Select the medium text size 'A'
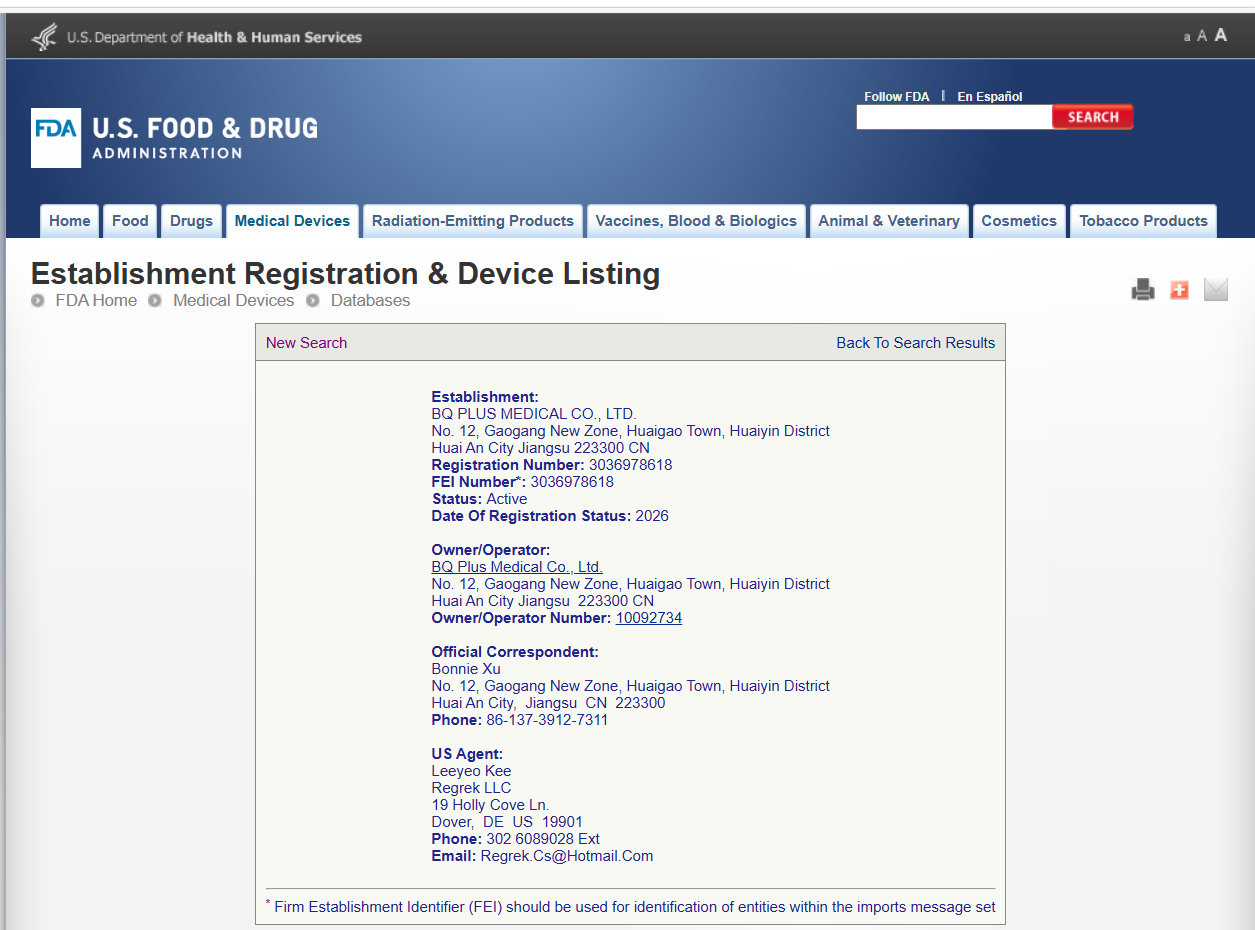The height and width of the screenshot is (930, 1255). tap(1203, 36)
